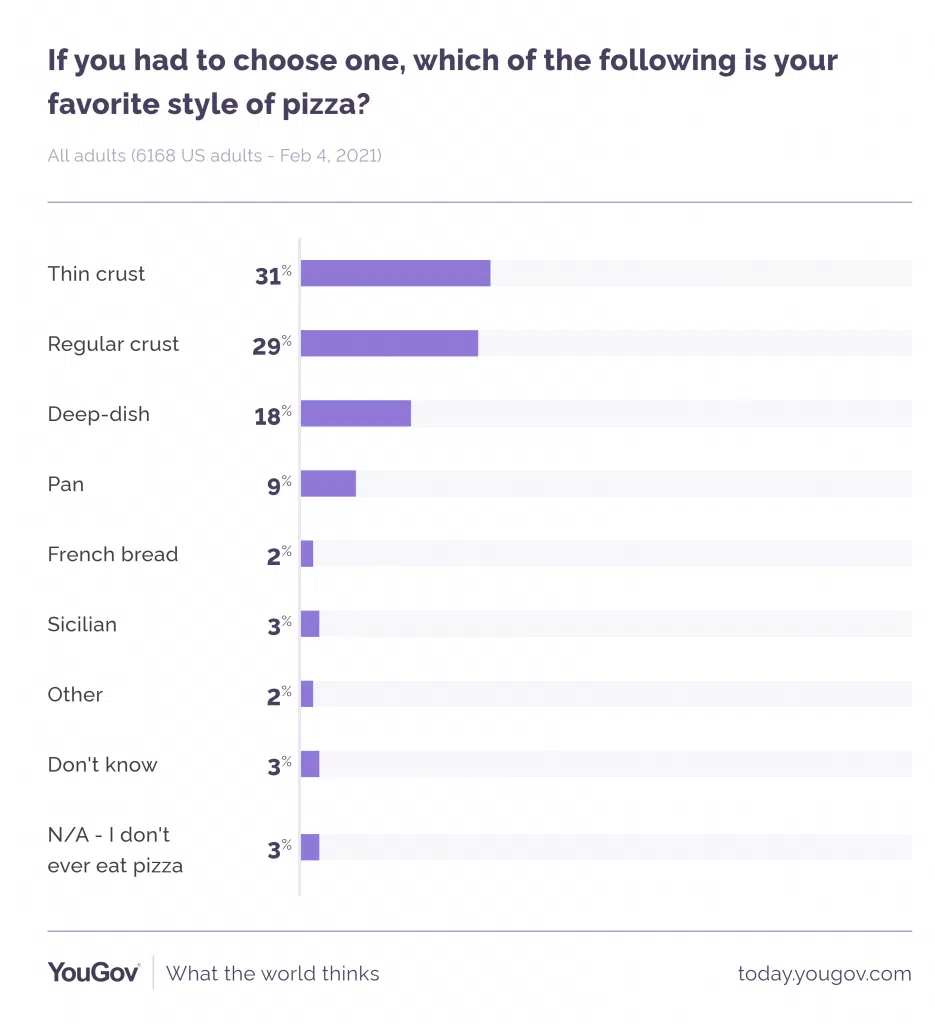Click the "I don't ever eat pizza" label

pos(115,850)
